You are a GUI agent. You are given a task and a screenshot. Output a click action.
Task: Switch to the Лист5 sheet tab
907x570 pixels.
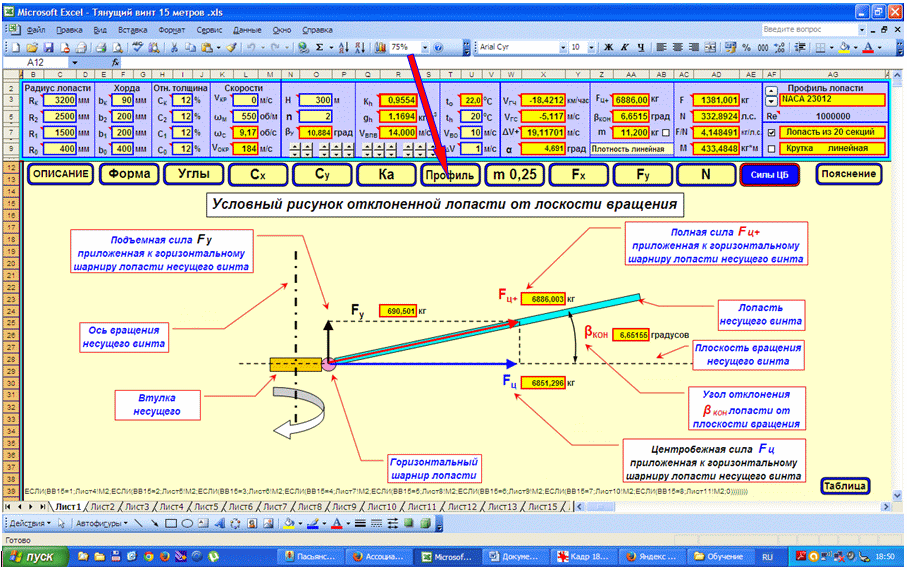[x=206, y=507]
